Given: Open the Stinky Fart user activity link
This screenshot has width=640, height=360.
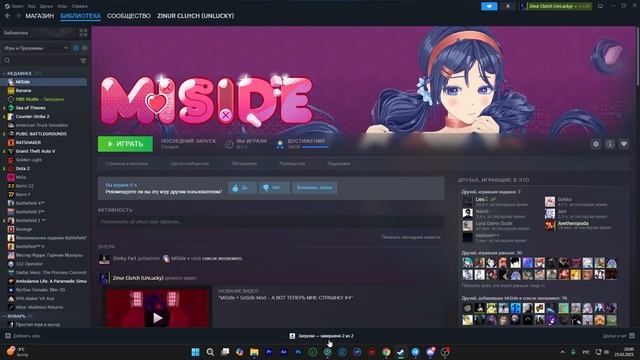Looking at the screenshot, I should tap(124, 258).
